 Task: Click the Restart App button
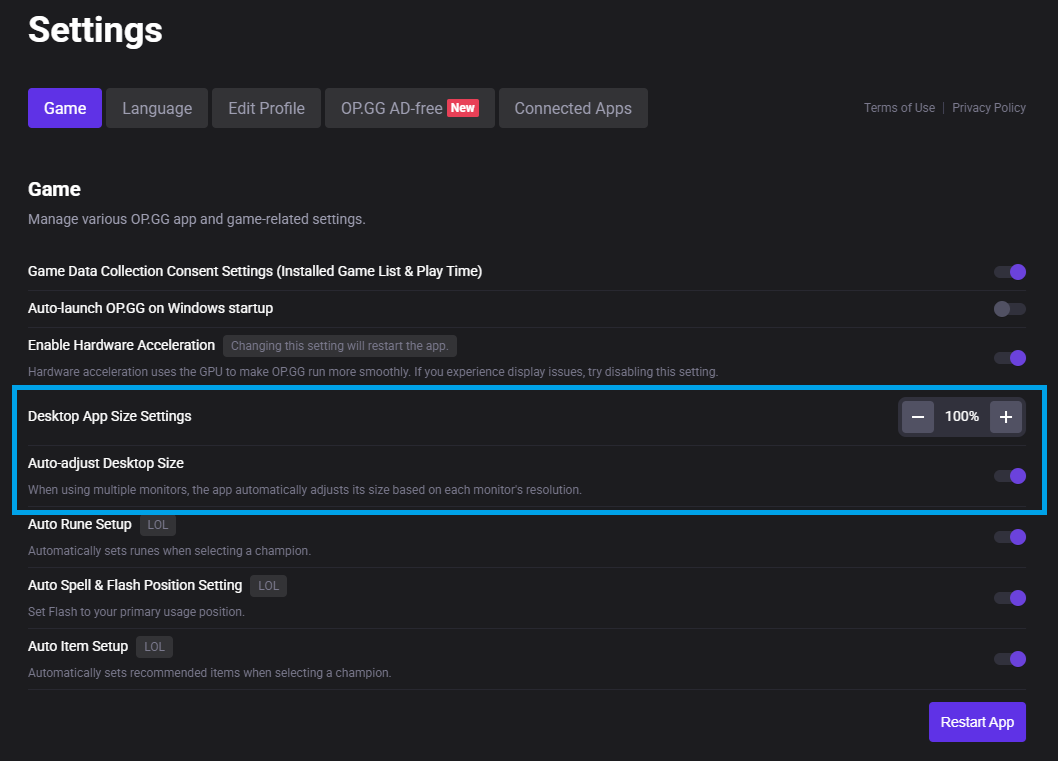point(977,721)
